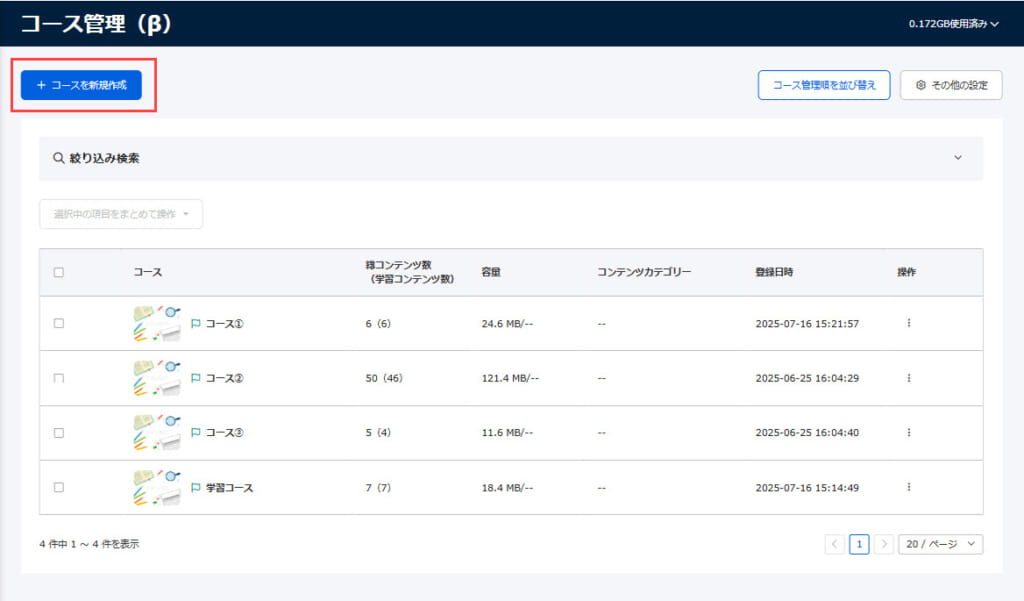The height and width of the screenshot is (601, 1024).
Task: Click the 総コンテンツ数 column header
Action: point(409,272)
